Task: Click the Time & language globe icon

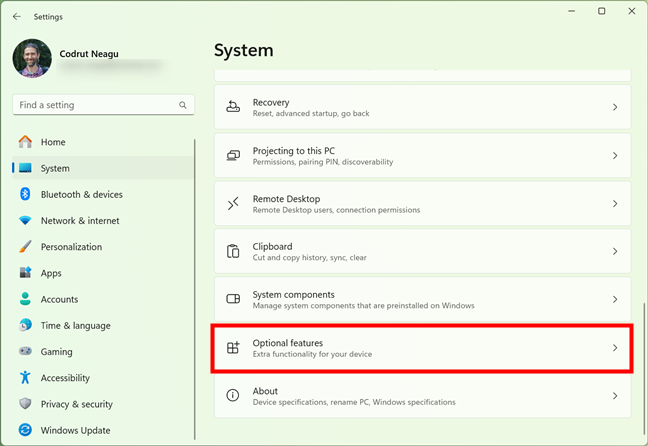Action: [x=25, y=325]
